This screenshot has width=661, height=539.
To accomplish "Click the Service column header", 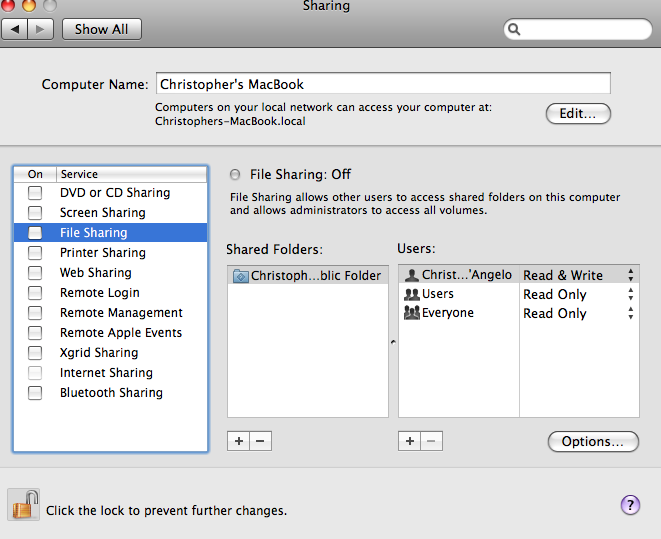I will coord(132,174).
